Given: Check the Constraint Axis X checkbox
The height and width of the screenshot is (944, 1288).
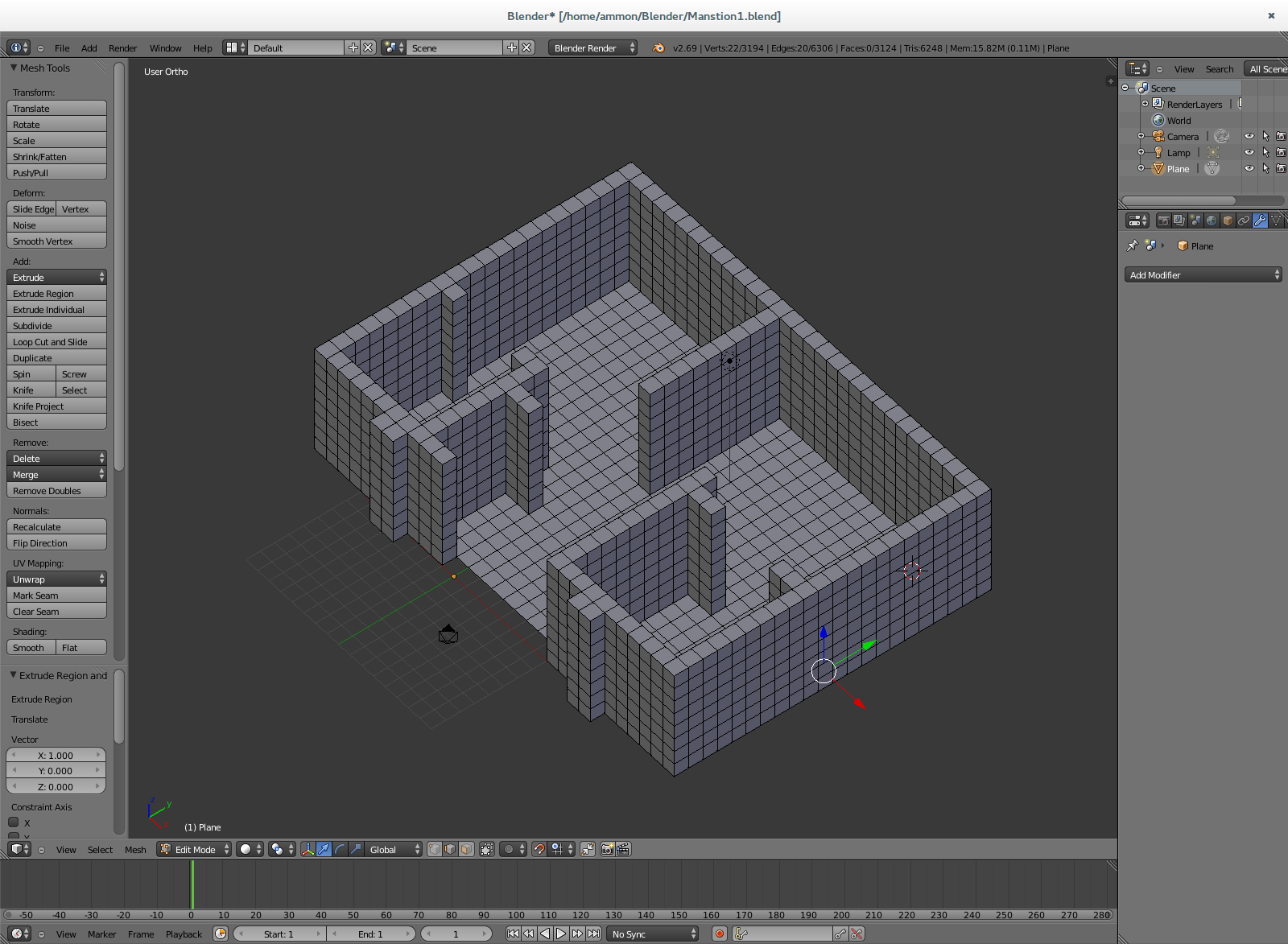Looking at the screenshot, I should point(14,822).
